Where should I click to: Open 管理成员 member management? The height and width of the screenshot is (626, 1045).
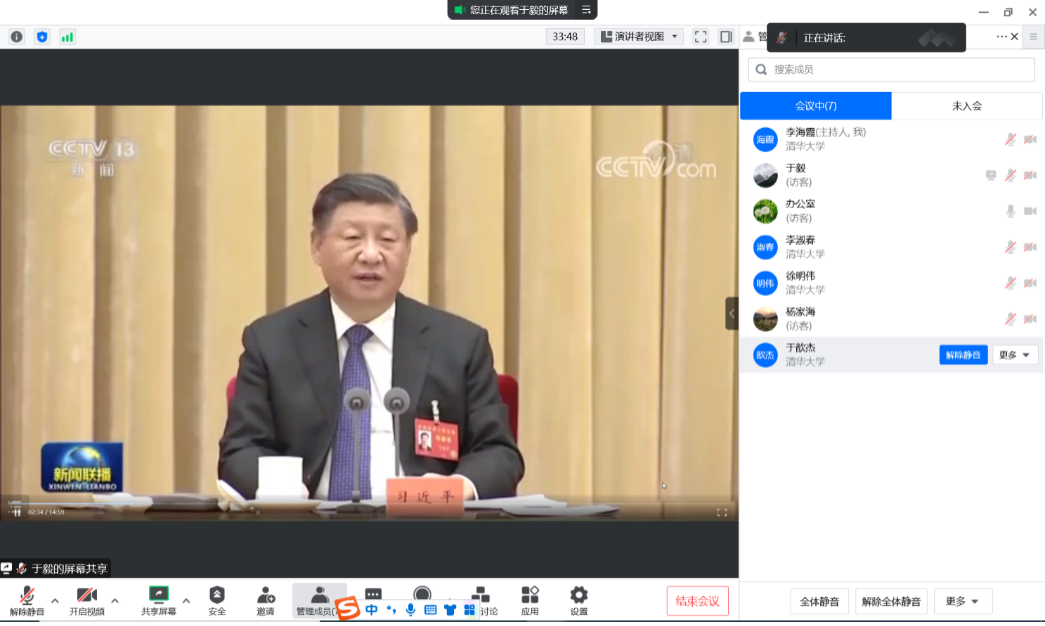319,601
